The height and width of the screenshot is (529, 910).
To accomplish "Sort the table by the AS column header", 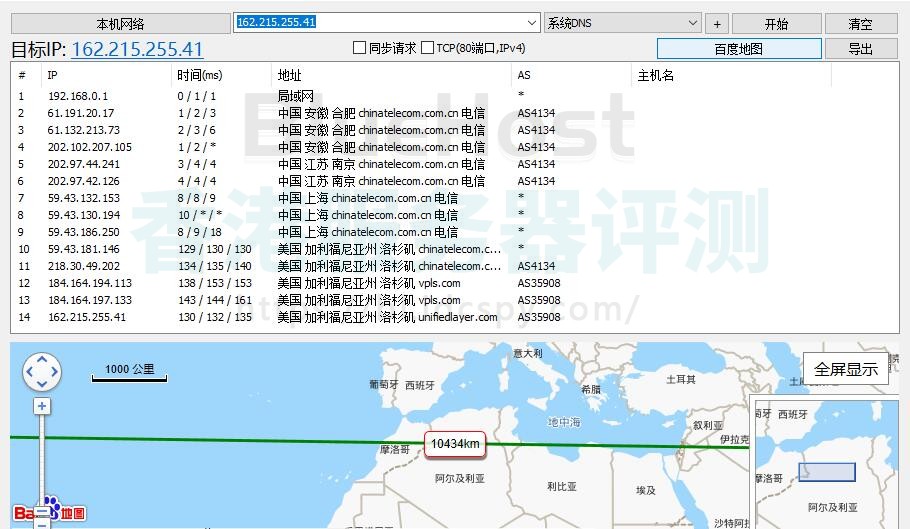I will pyautogui.click(x=524, y=75).
